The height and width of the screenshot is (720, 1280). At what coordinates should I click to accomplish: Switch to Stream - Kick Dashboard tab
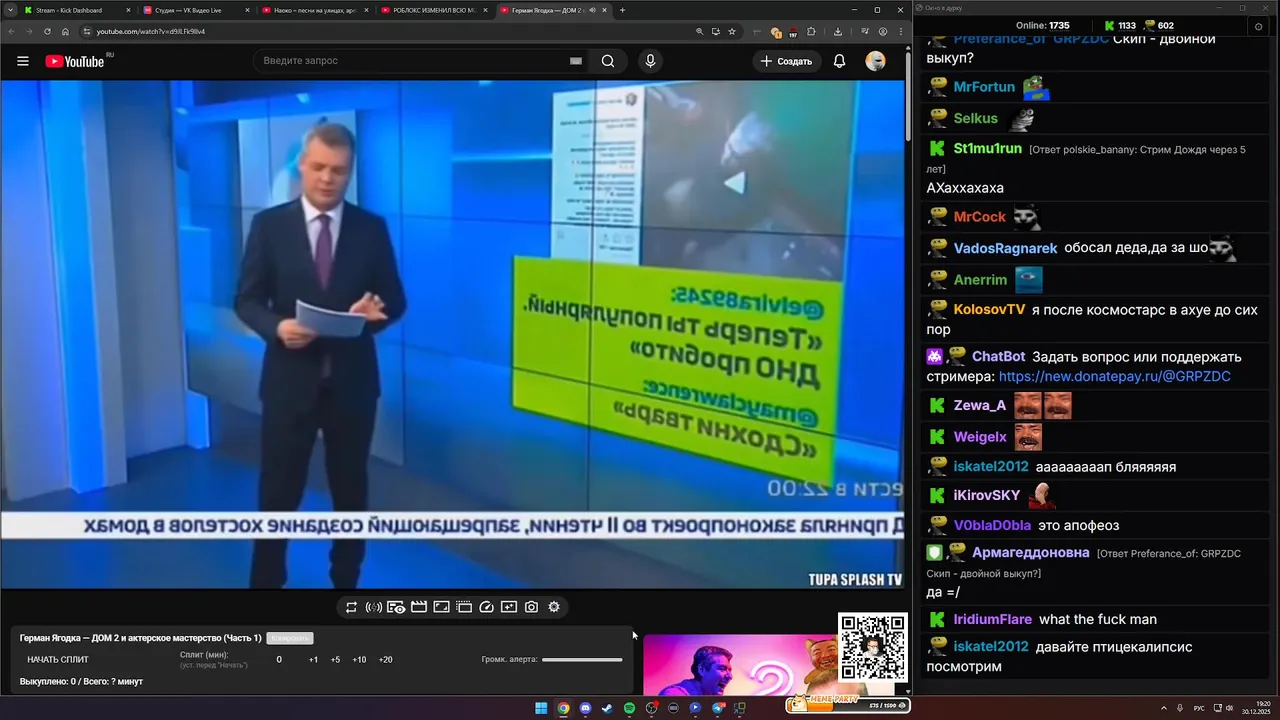[76, 10]
